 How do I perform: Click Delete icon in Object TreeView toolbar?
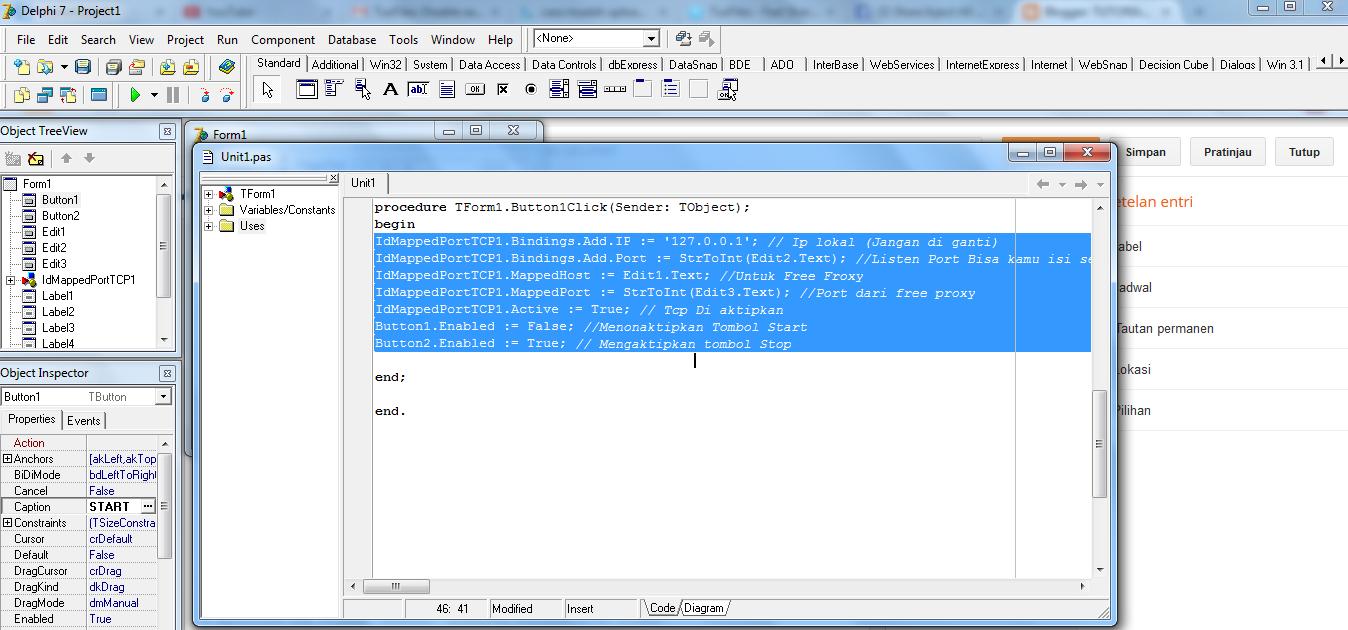tap(36, 158)
